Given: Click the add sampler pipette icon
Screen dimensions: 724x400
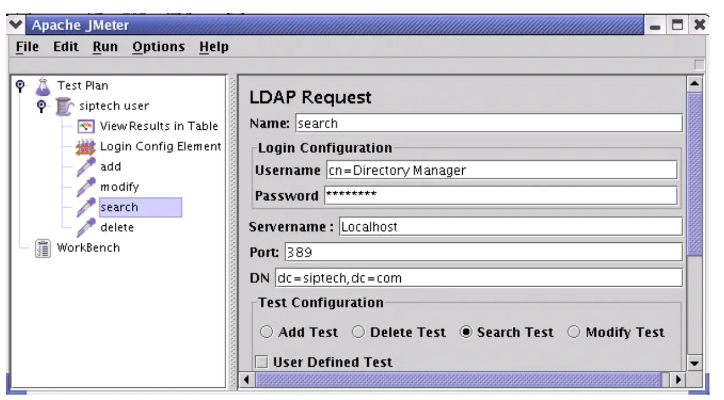Looking at the screenshot, I should [x=86, y=167].
